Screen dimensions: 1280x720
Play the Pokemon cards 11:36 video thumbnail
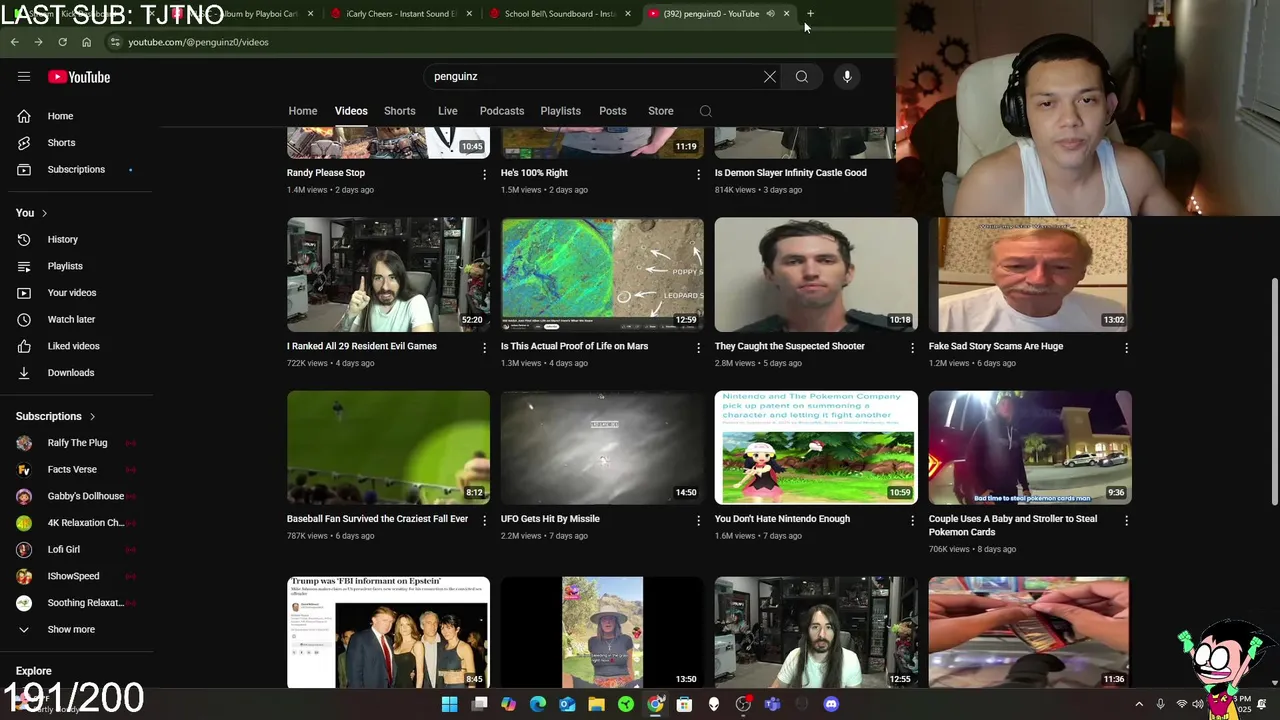[1030, 632]
